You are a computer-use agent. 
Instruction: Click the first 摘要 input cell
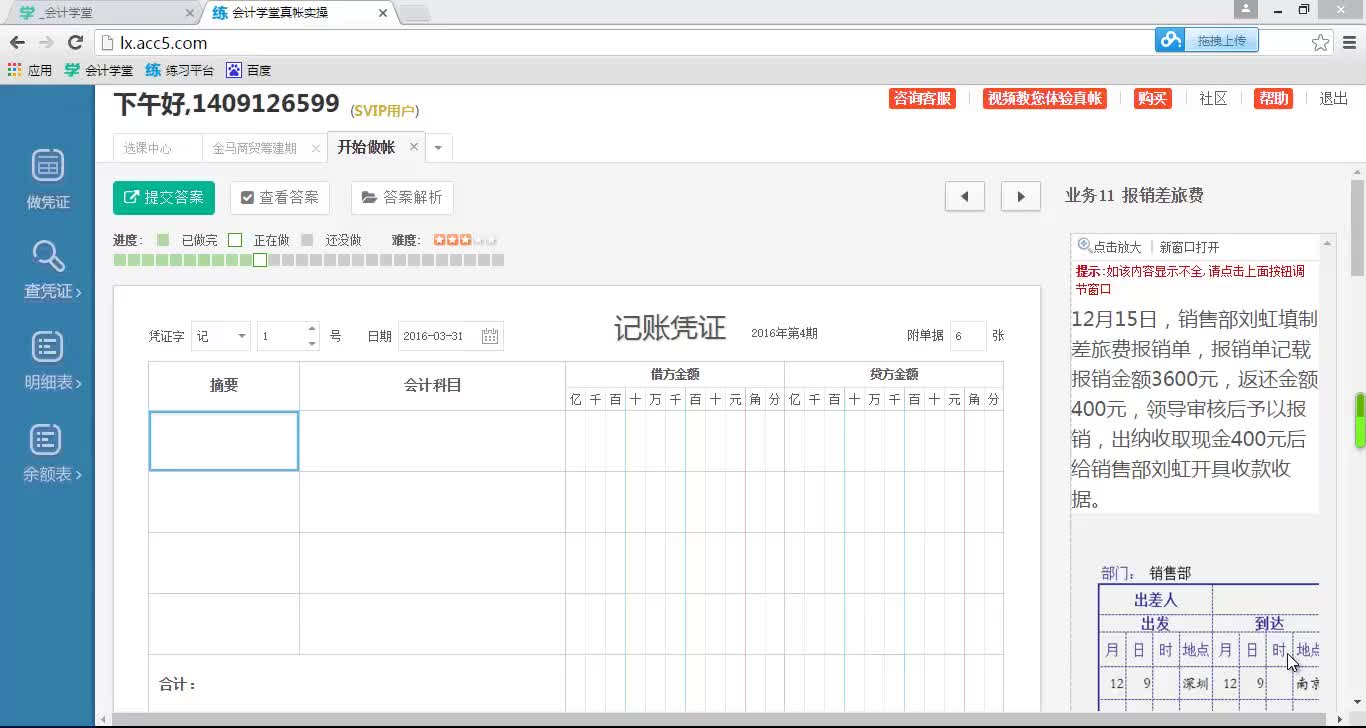(224, 441)
